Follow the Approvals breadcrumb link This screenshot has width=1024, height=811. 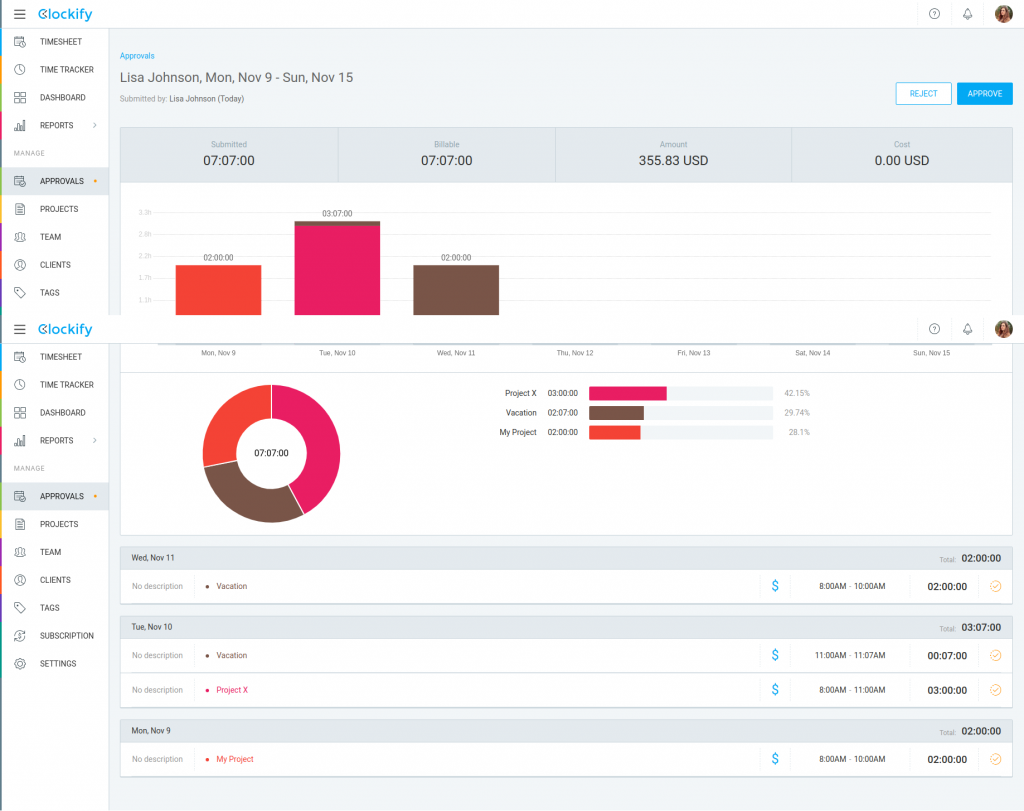click(137, 56)
